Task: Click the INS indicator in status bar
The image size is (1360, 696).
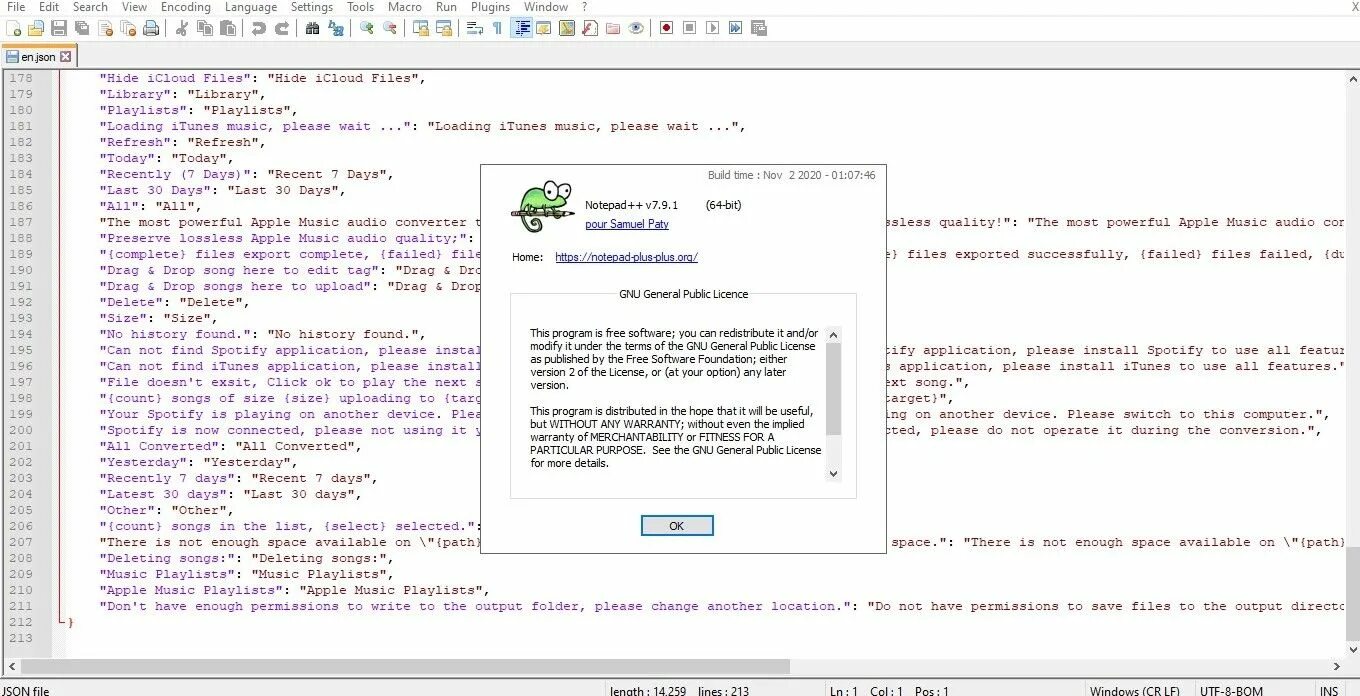Action: [x=1329, y=691]
